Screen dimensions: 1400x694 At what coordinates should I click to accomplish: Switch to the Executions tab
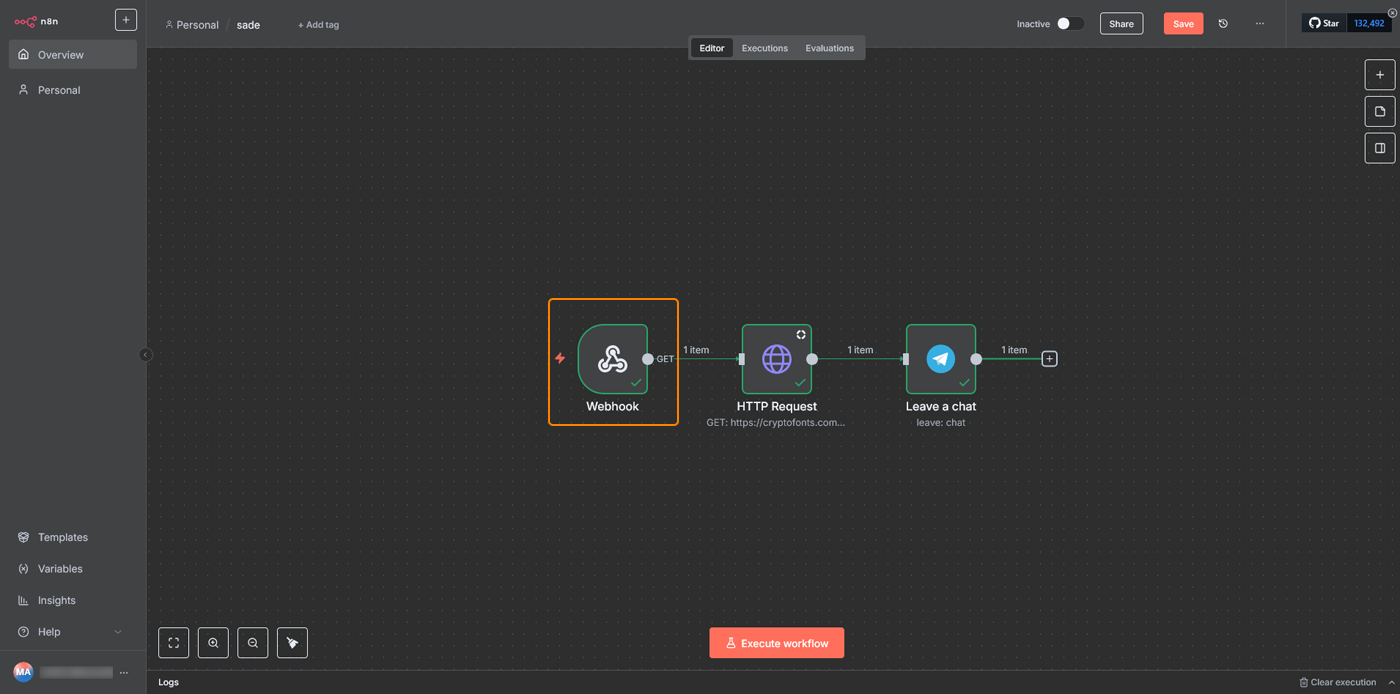764,48
